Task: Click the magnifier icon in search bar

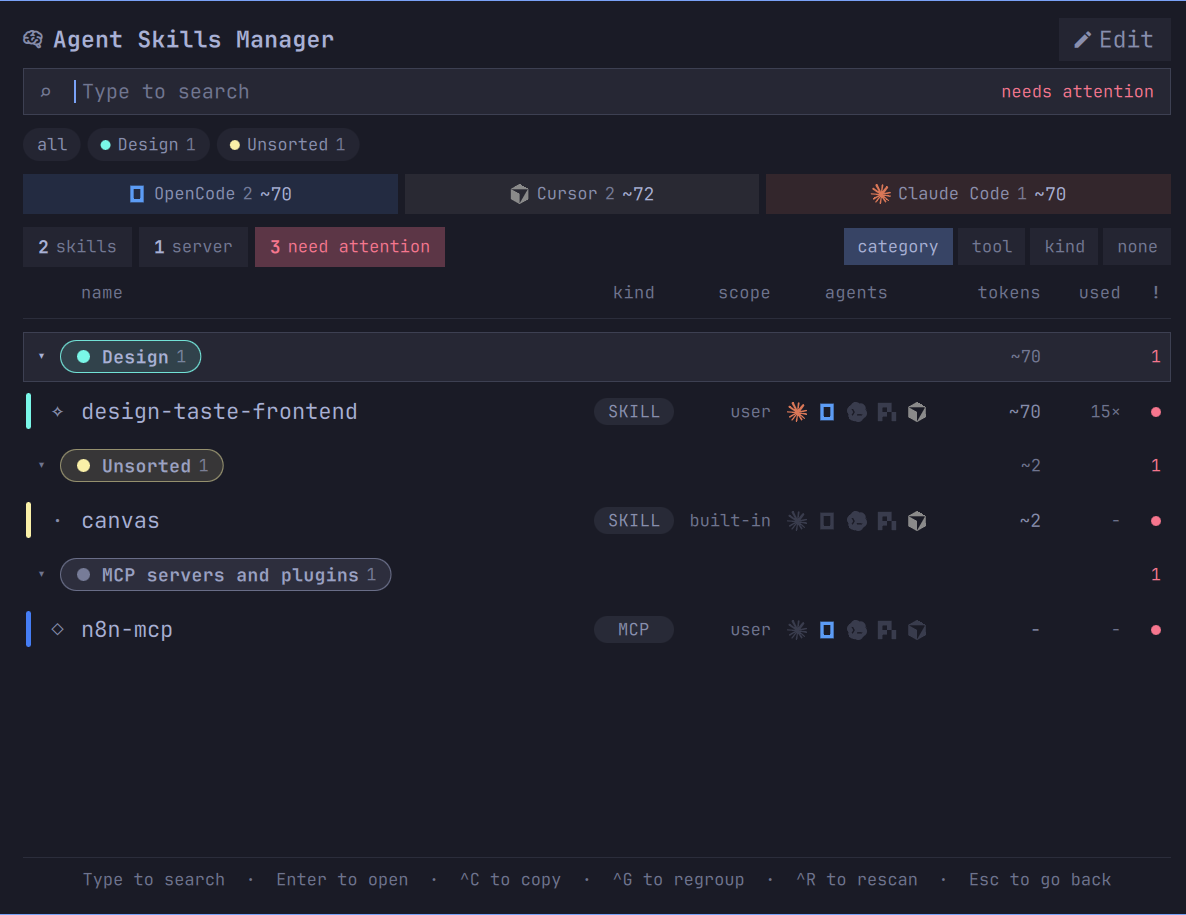Action: pos(45,92)
